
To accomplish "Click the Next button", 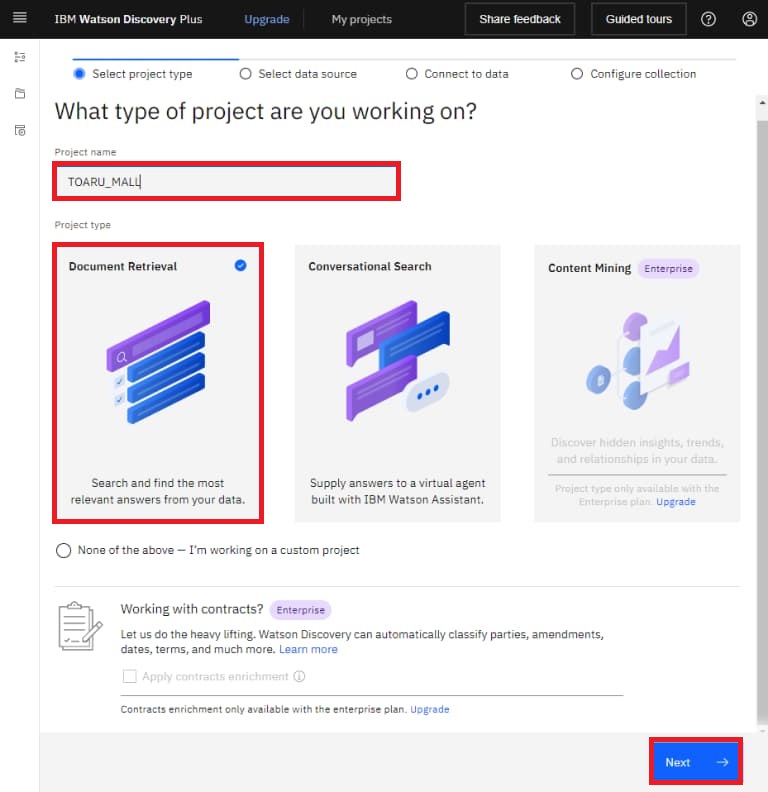I will pyautogui.click(x=696, y=762).
